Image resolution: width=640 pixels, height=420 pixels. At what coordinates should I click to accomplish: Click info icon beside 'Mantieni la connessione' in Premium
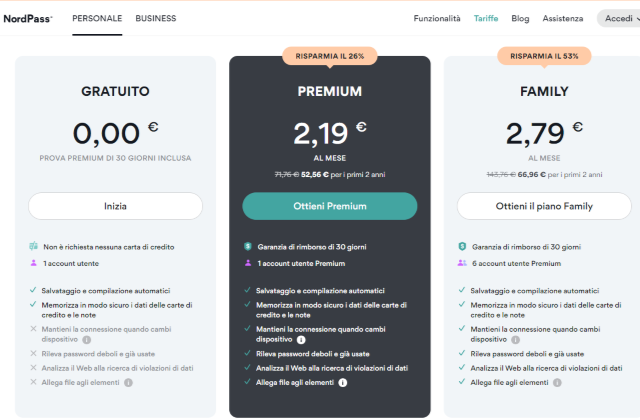tap(301, 339)
